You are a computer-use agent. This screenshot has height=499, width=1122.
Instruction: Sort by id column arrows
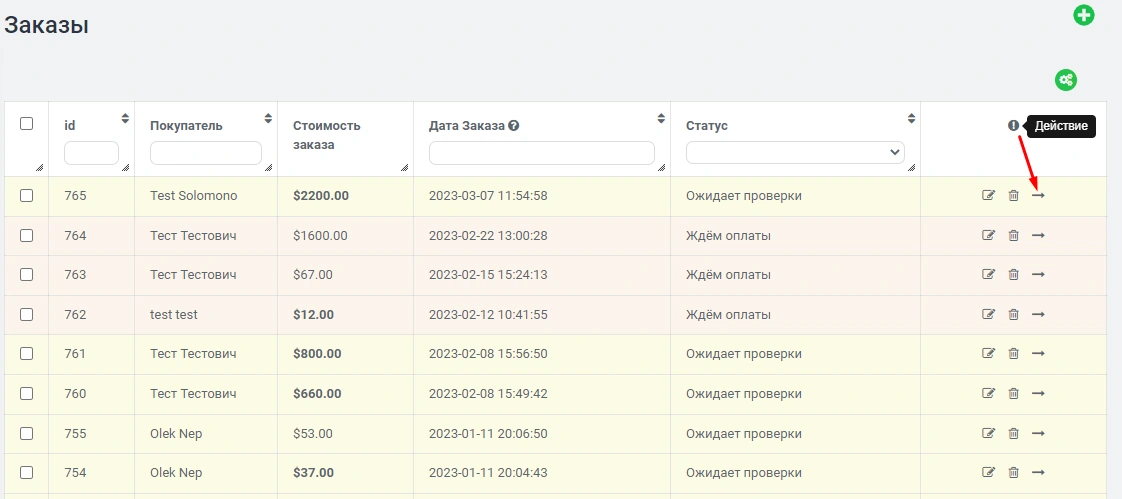[x=125, y=119]
